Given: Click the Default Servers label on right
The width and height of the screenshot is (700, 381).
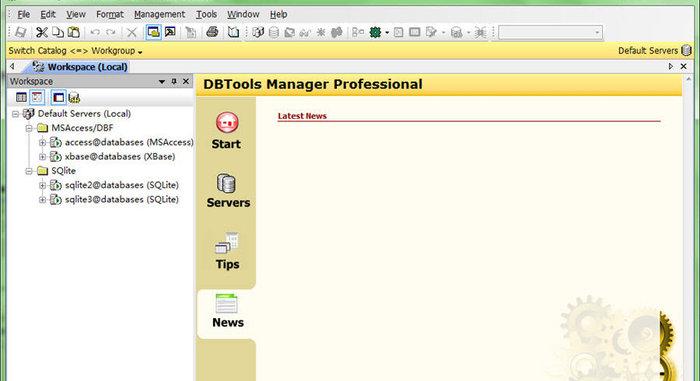Looking at the screenshot, I should [648, 51].
